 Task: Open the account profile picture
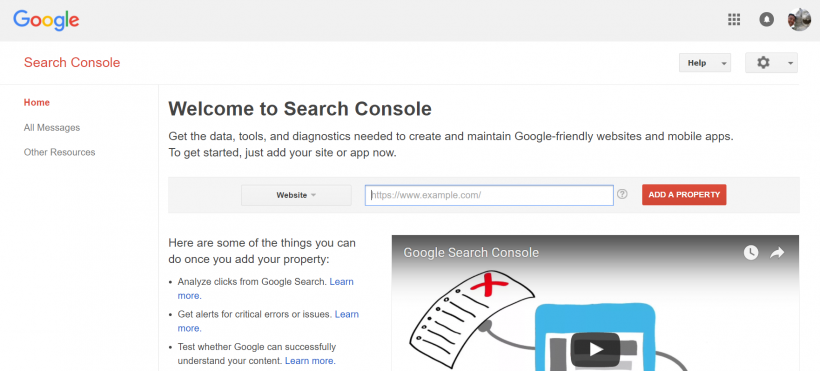799,20
